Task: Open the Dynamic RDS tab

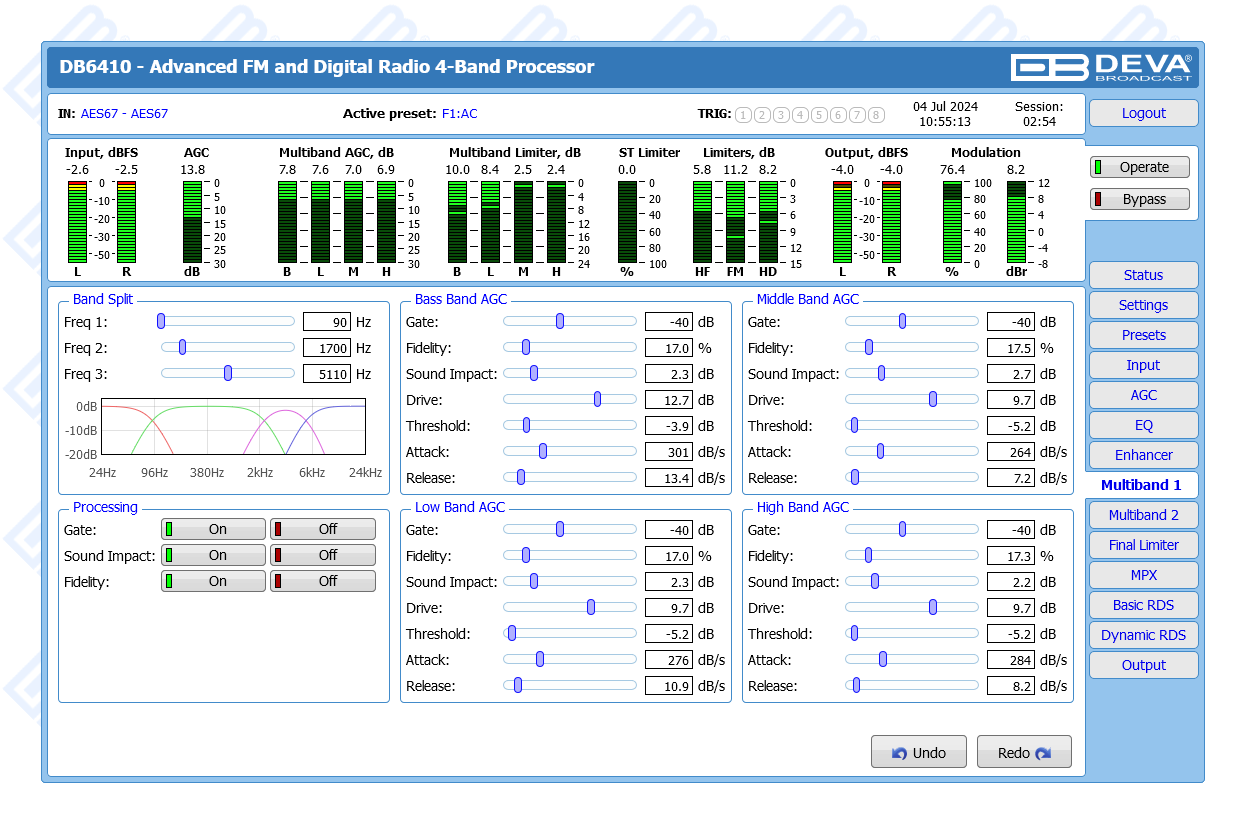Action: pyautogui.click(x=1143, y=635)
